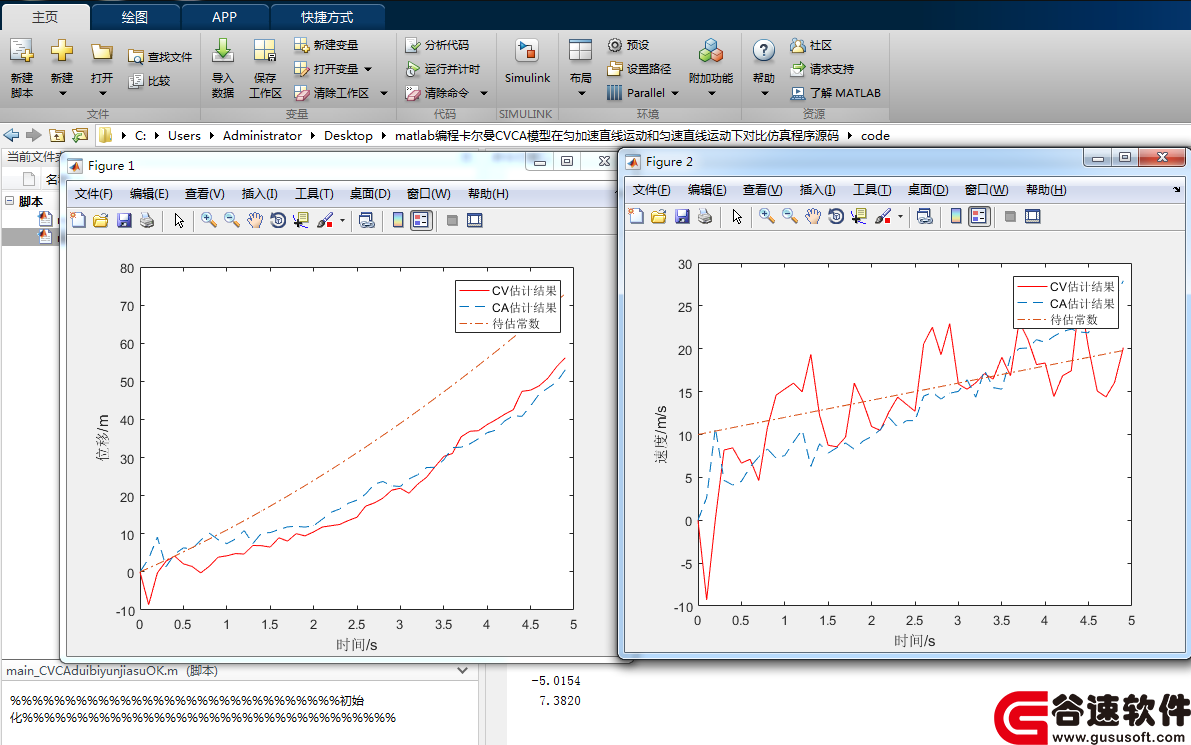Click 新建变量 (New Variable)

point(326,45)
